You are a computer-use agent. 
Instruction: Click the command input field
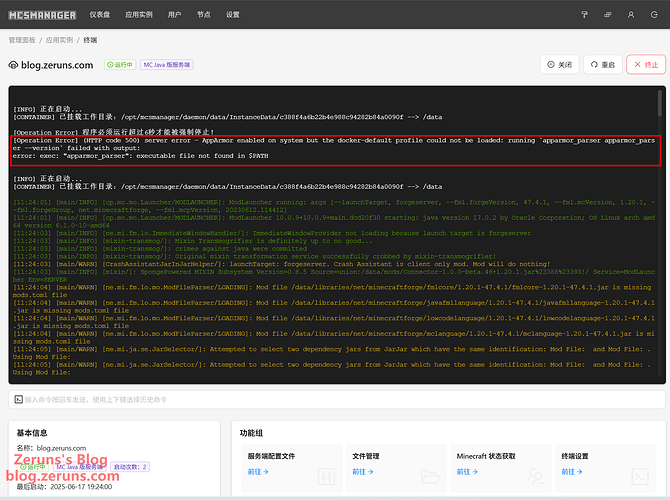337,400
